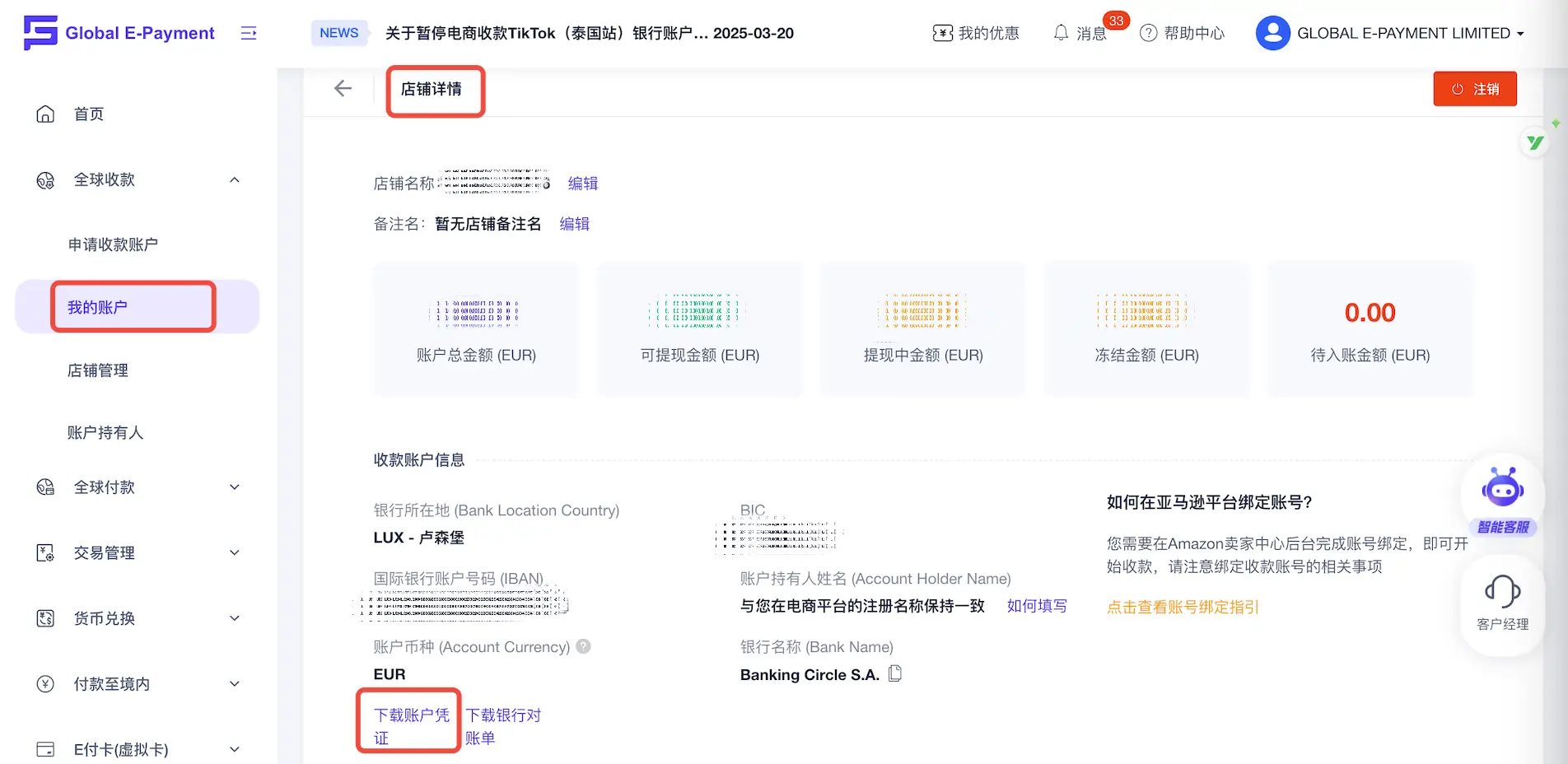Click the 冻结金额 (EUR) card
This screenshot has height=764, width=1568.
click(x=1147, y=329)
